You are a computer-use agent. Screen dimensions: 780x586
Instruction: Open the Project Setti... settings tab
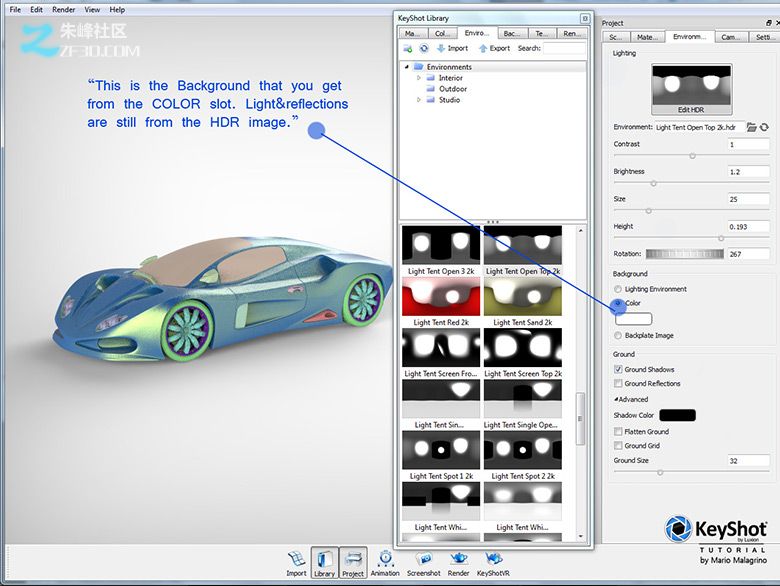(x=764, y=37)
